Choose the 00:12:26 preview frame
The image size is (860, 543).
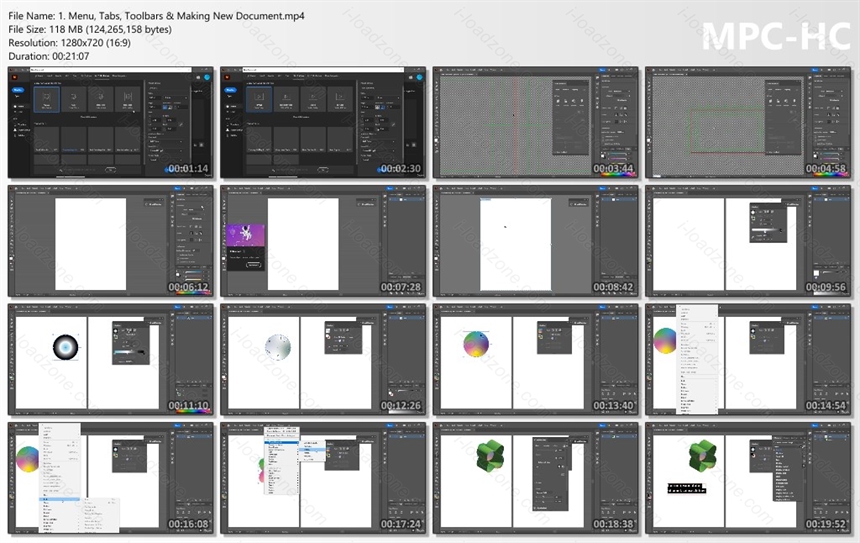[x=323, y=359]
